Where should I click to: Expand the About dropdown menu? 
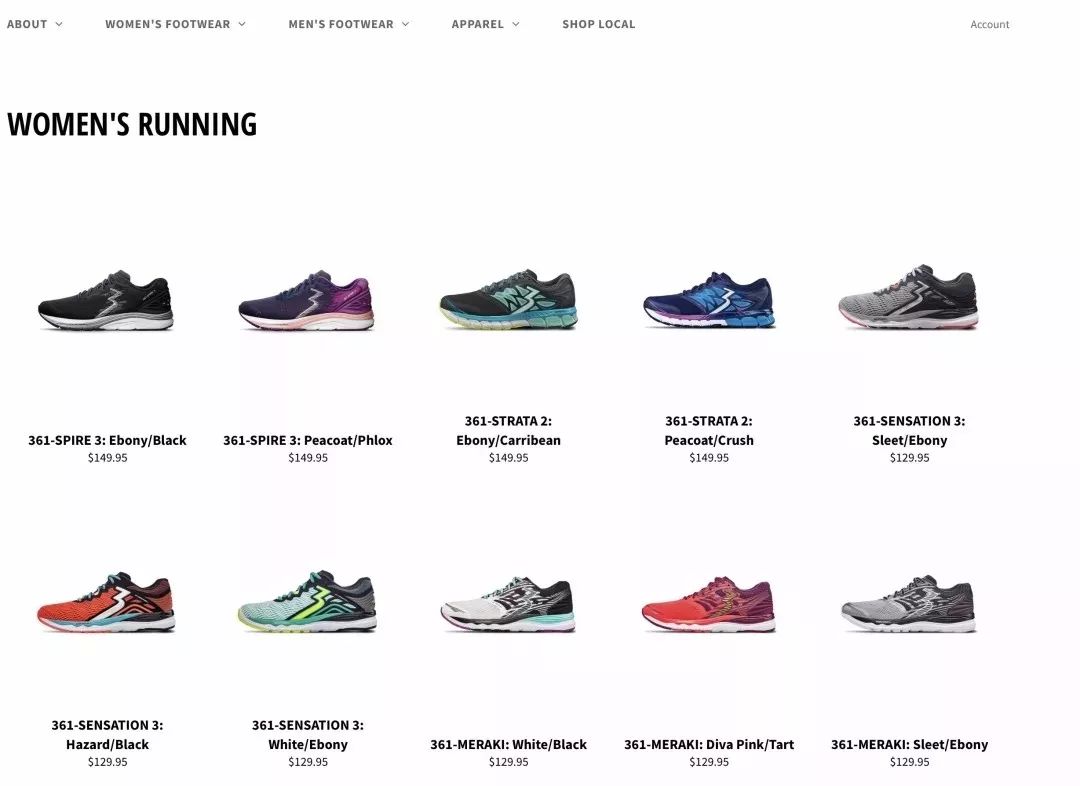point(34,24)
